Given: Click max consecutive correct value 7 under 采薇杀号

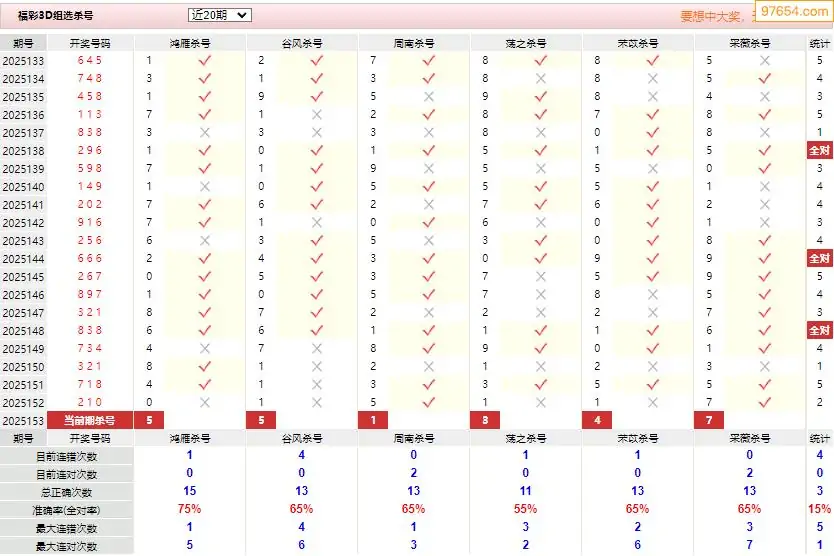Looking at the screenshot, I should tap(749, 545).
